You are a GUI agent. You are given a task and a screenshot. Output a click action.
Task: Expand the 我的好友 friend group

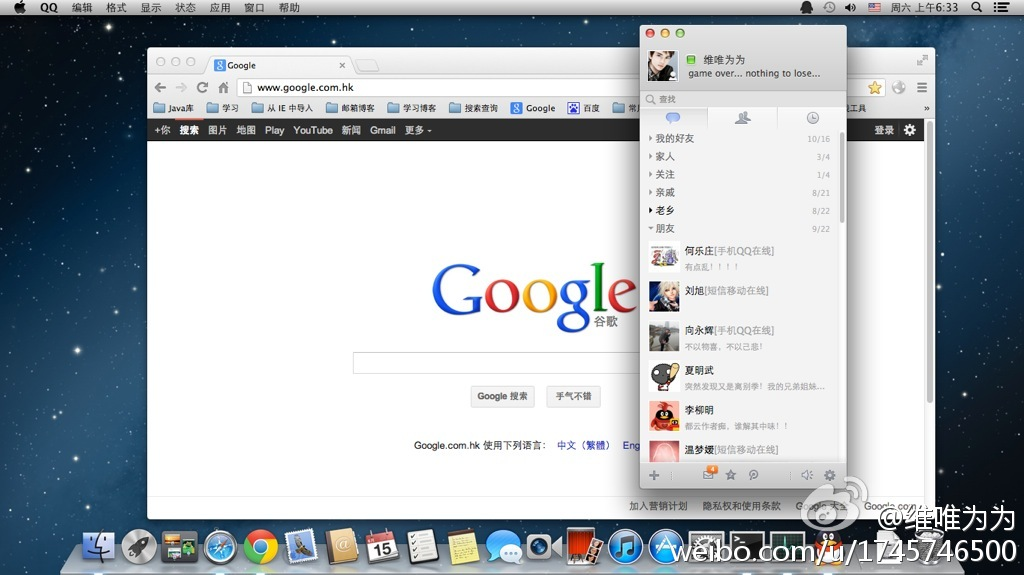(674, 139)
